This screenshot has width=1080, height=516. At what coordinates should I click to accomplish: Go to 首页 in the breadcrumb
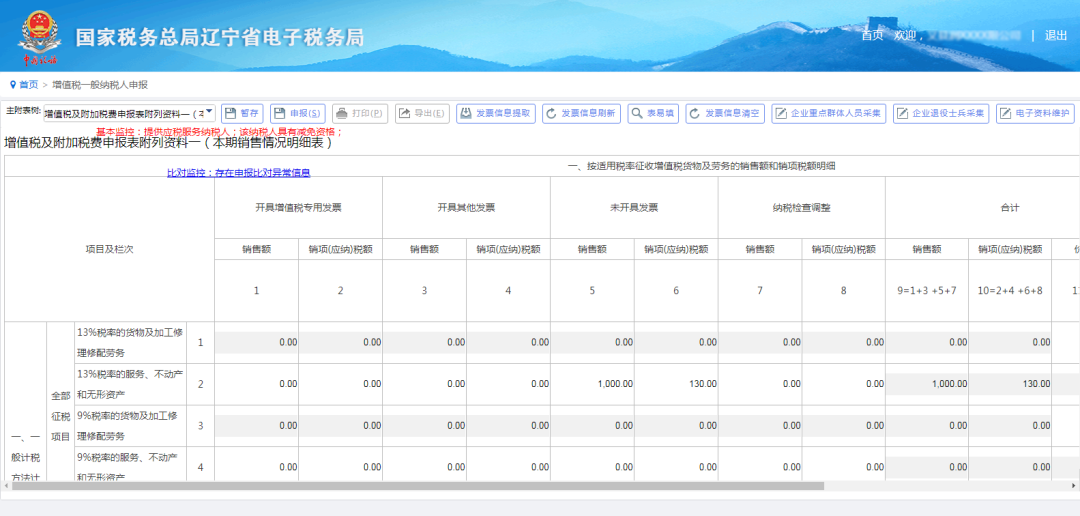[x=29, y=85]
